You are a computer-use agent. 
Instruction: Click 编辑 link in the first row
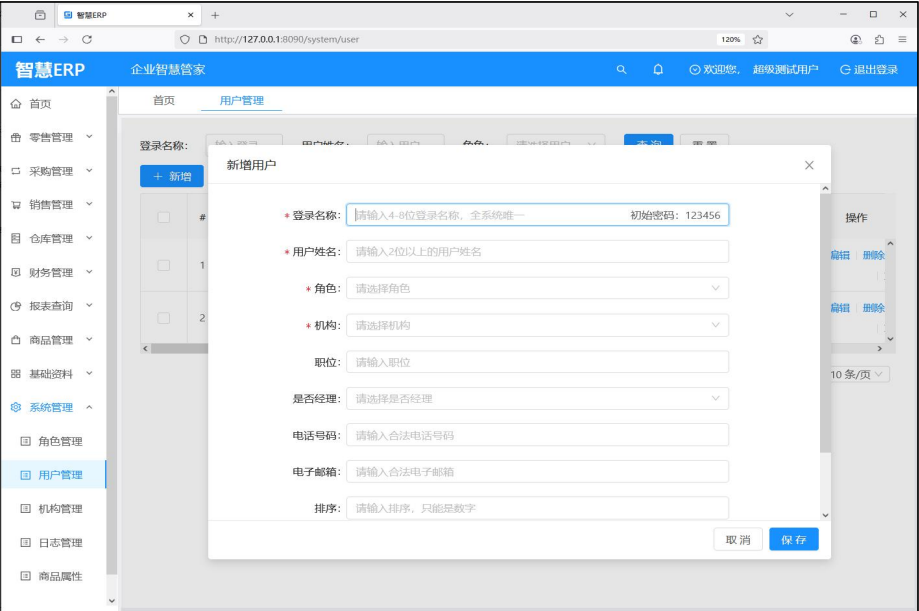click(x=840, y=255)
